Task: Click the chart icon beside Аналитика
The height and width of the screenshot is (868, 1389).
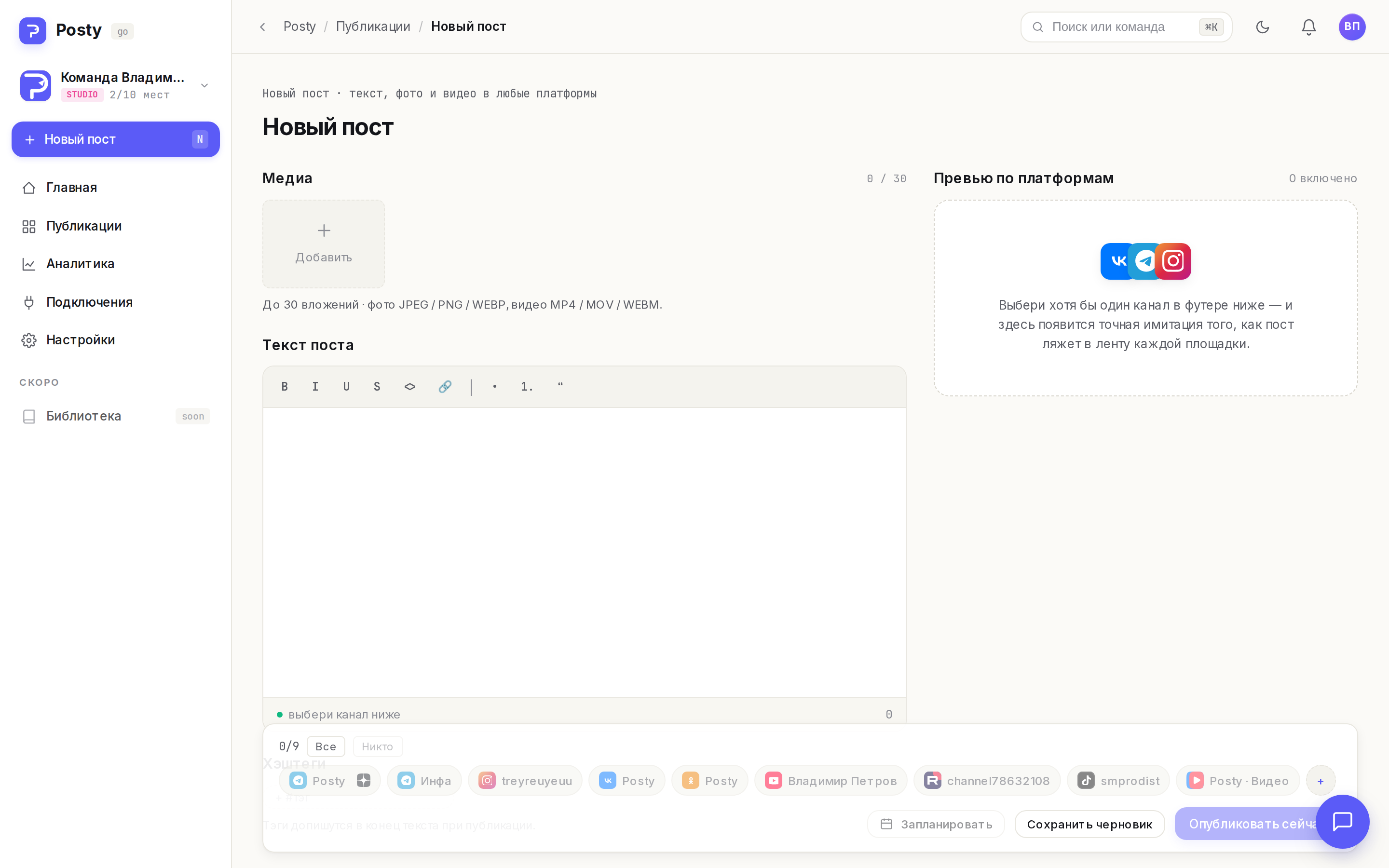Action: pos(29,264)
